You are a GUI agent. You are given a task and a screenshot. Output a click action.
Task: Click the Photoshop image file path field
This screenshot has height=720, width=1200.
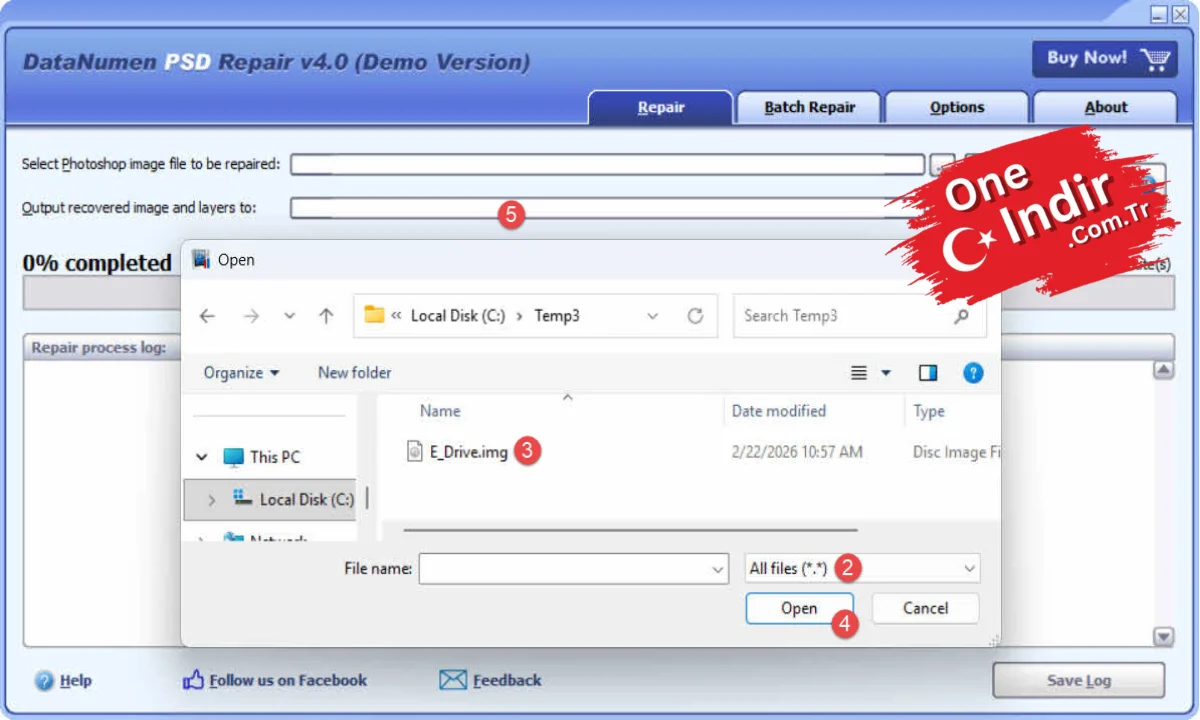tap(608, 164)
